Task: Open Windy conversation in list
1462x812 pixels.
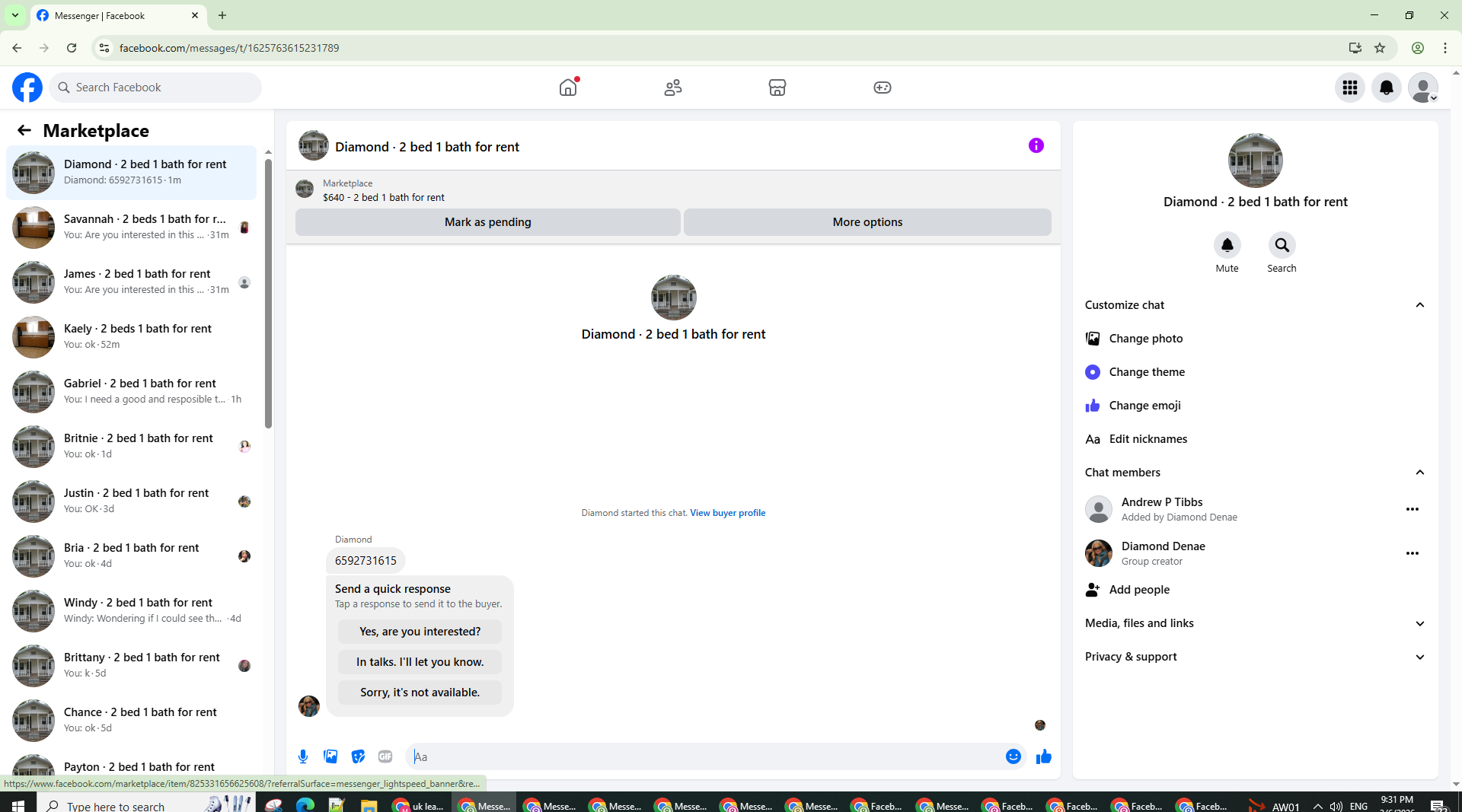Action: [132, 610]
